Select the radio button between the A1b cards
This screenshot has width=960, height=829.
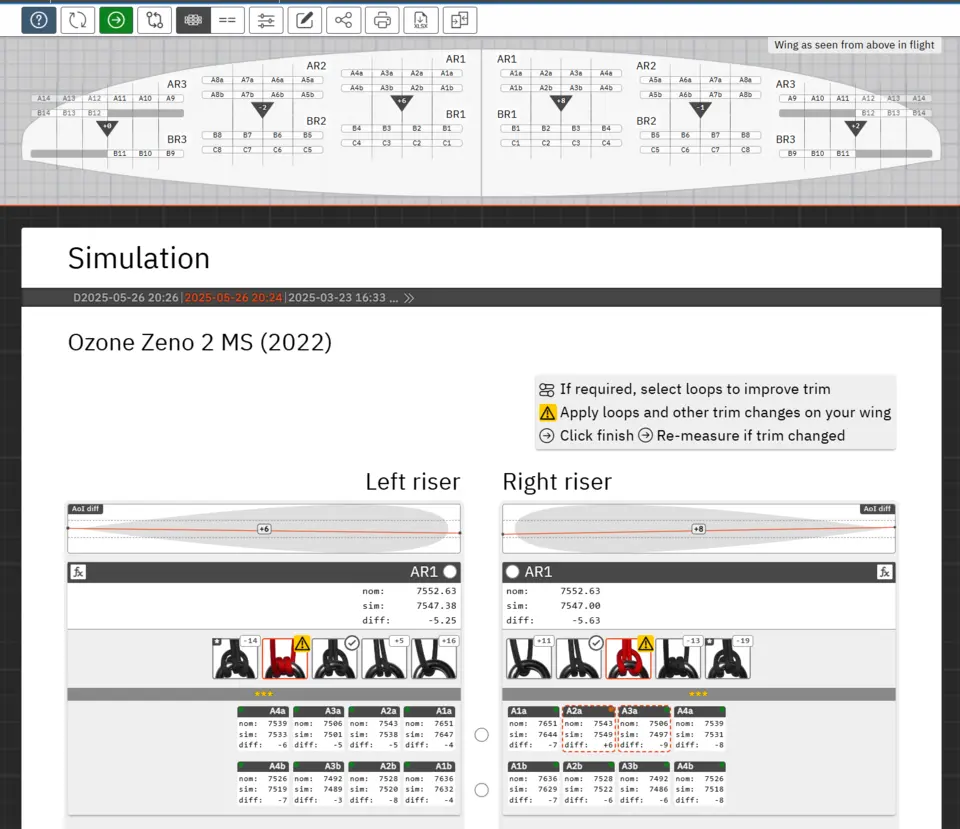(x=482, y=790)
